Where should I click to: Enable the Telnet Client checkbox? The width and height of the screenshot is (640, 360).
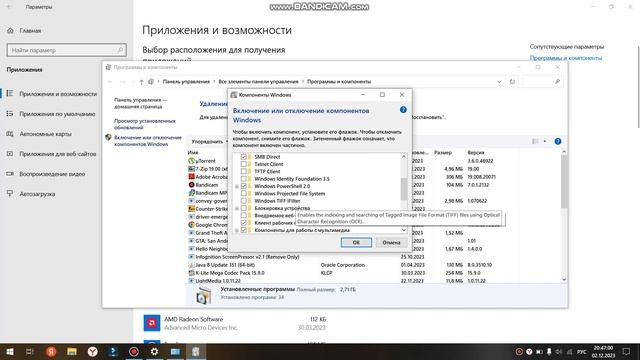click(x=244, y=164)
